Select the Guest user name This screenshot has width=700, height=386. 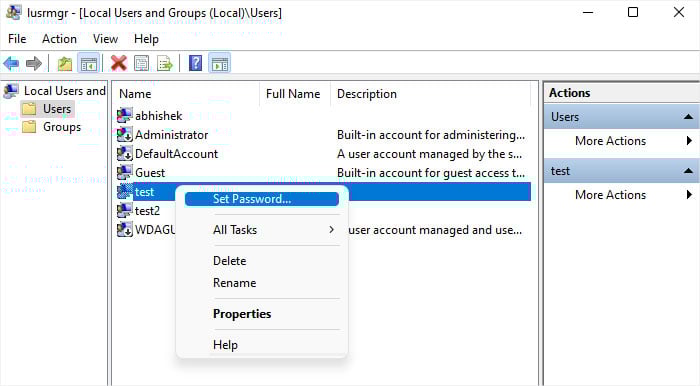150,173
